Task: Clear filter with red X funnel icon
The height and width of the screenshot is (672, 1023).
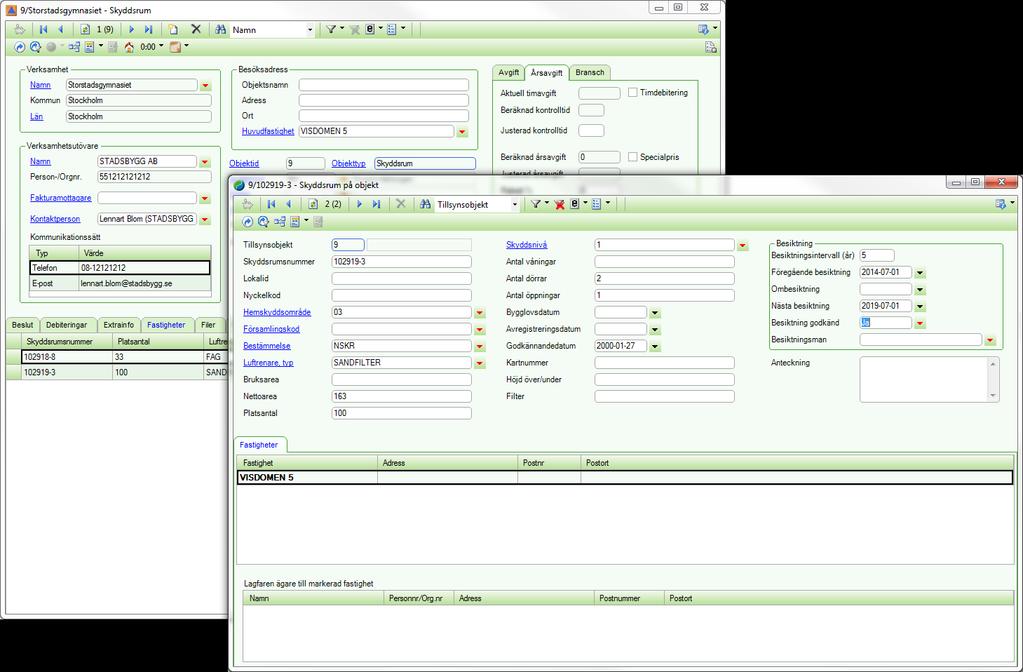Action: pyautogui.click(x=559, y=204)
